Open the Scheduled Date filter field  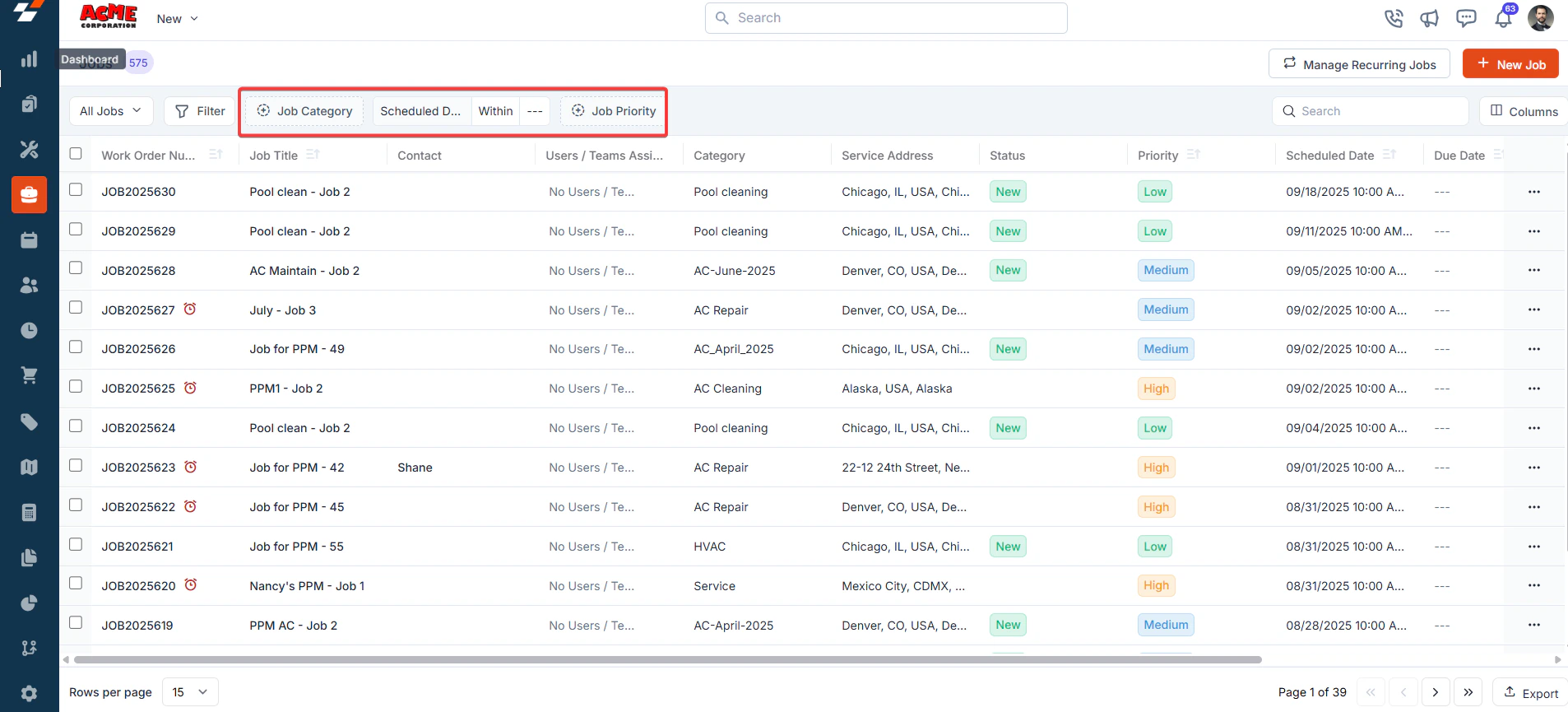(422, 111)
